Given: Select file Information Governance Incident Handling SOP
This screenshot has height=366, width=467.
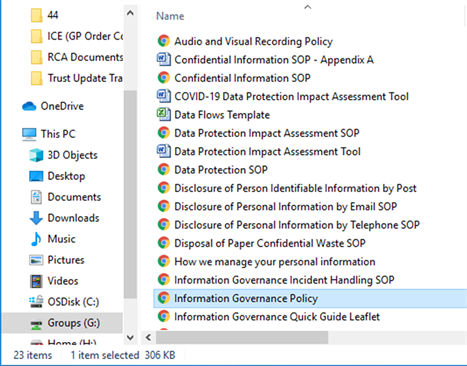Looking at the screenshot, I should (284, 280).
